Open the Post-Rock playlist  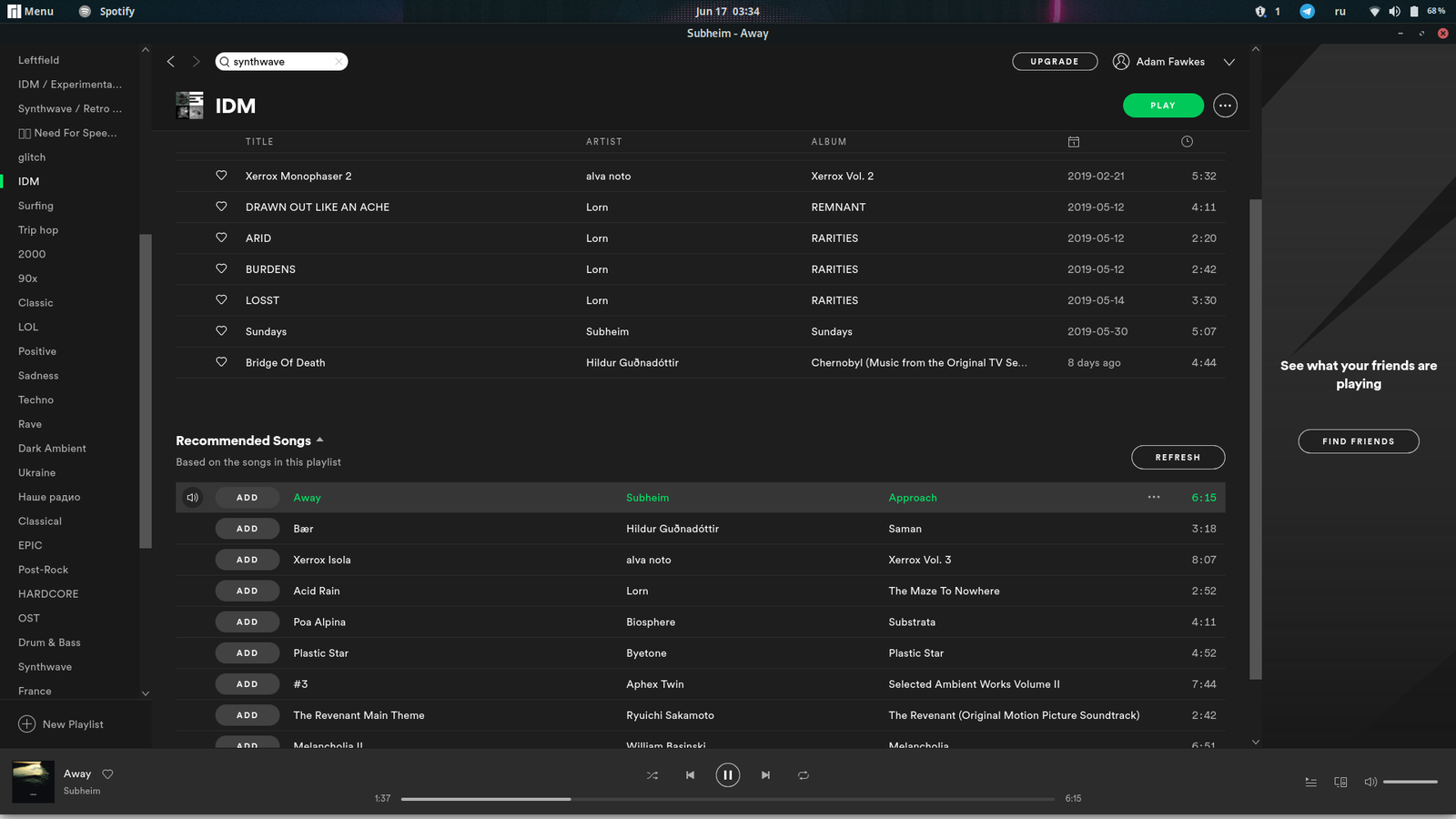[43, 570]
